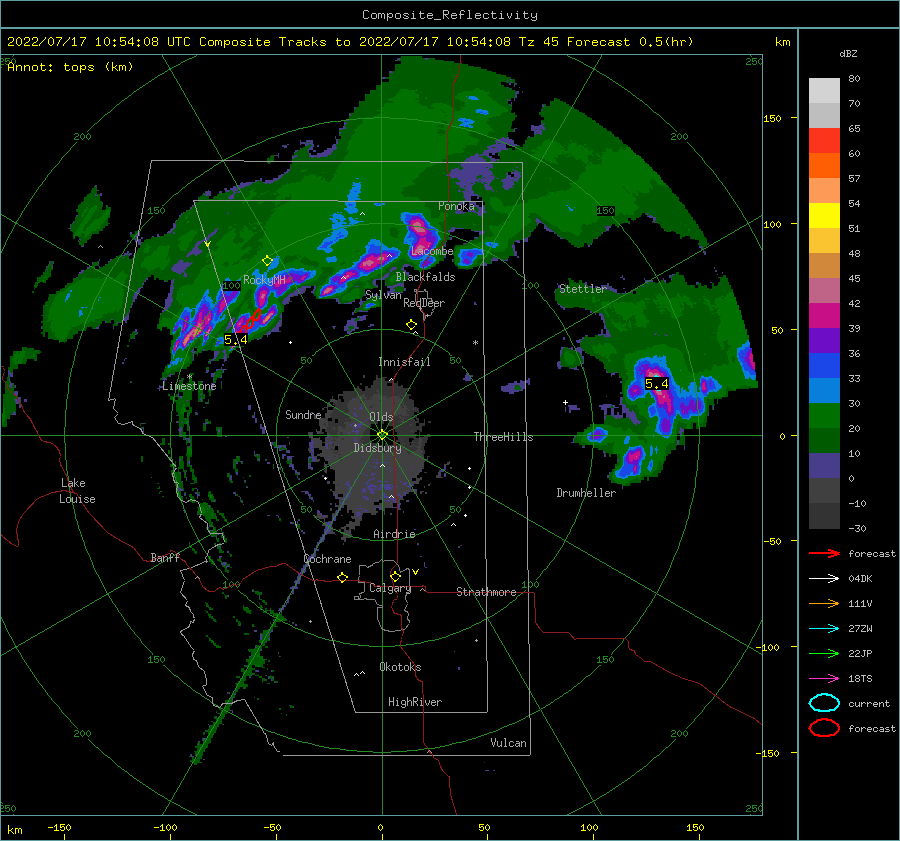
Task: Click the 111V legend label
Action: [860, 603]
